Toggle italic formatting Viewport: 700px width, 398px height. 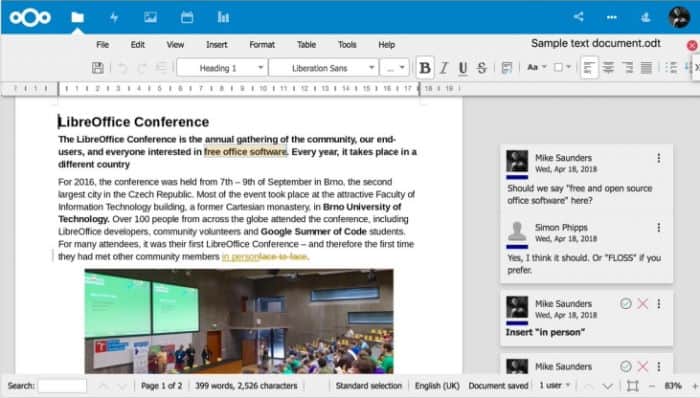pos(444,68)
